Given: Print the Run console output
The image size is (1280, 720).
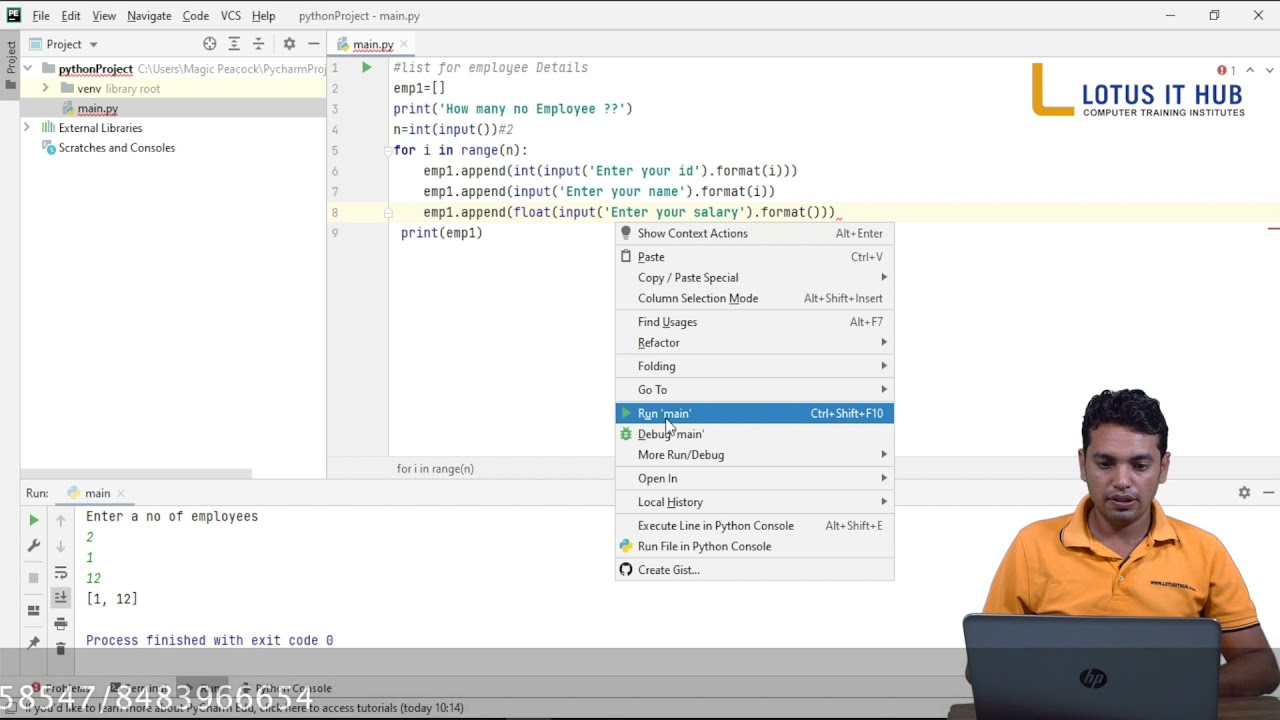Looking at the screenshot, I should coord(61,624).
